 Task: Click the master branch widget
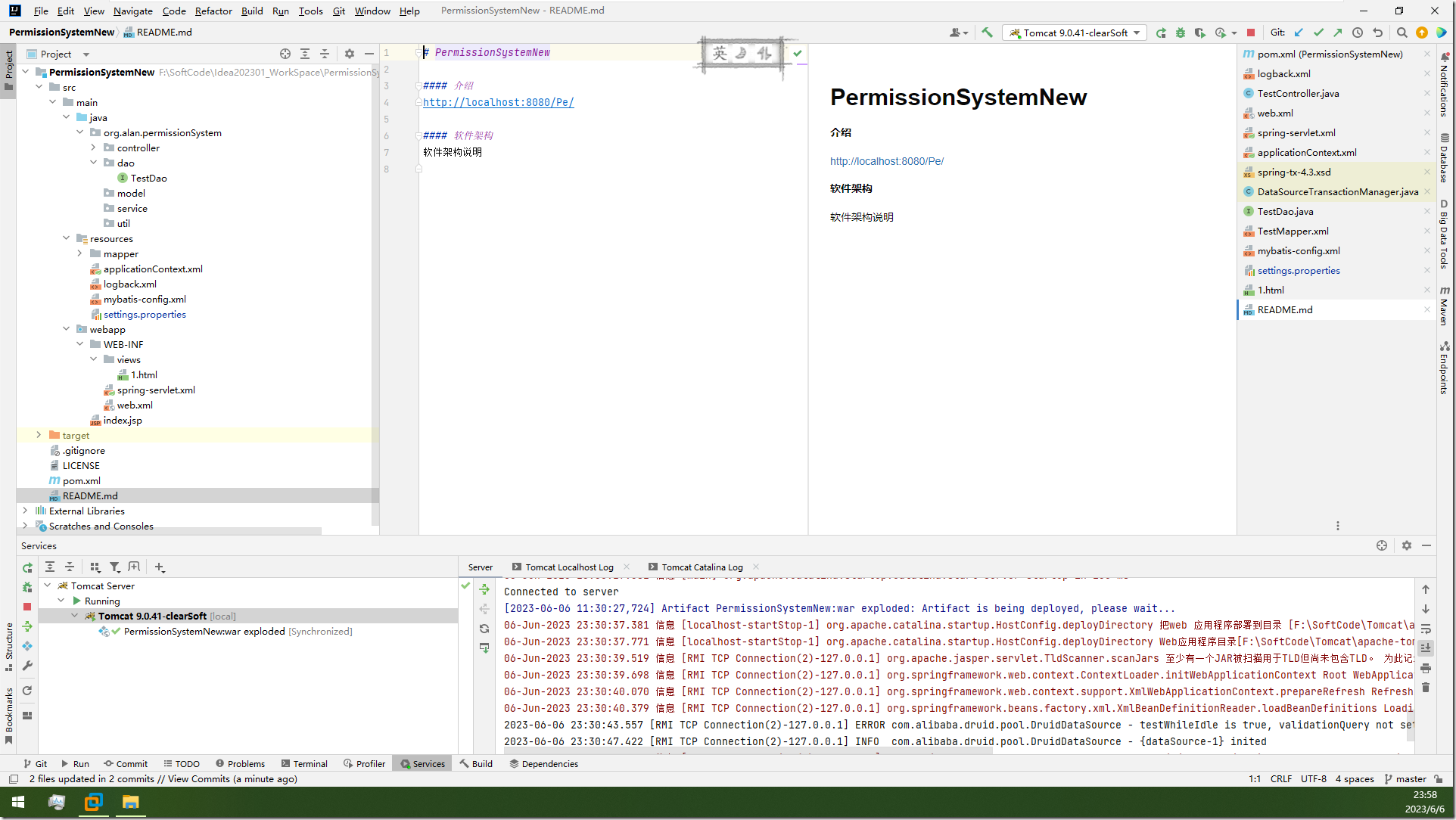coord(1406,778)
